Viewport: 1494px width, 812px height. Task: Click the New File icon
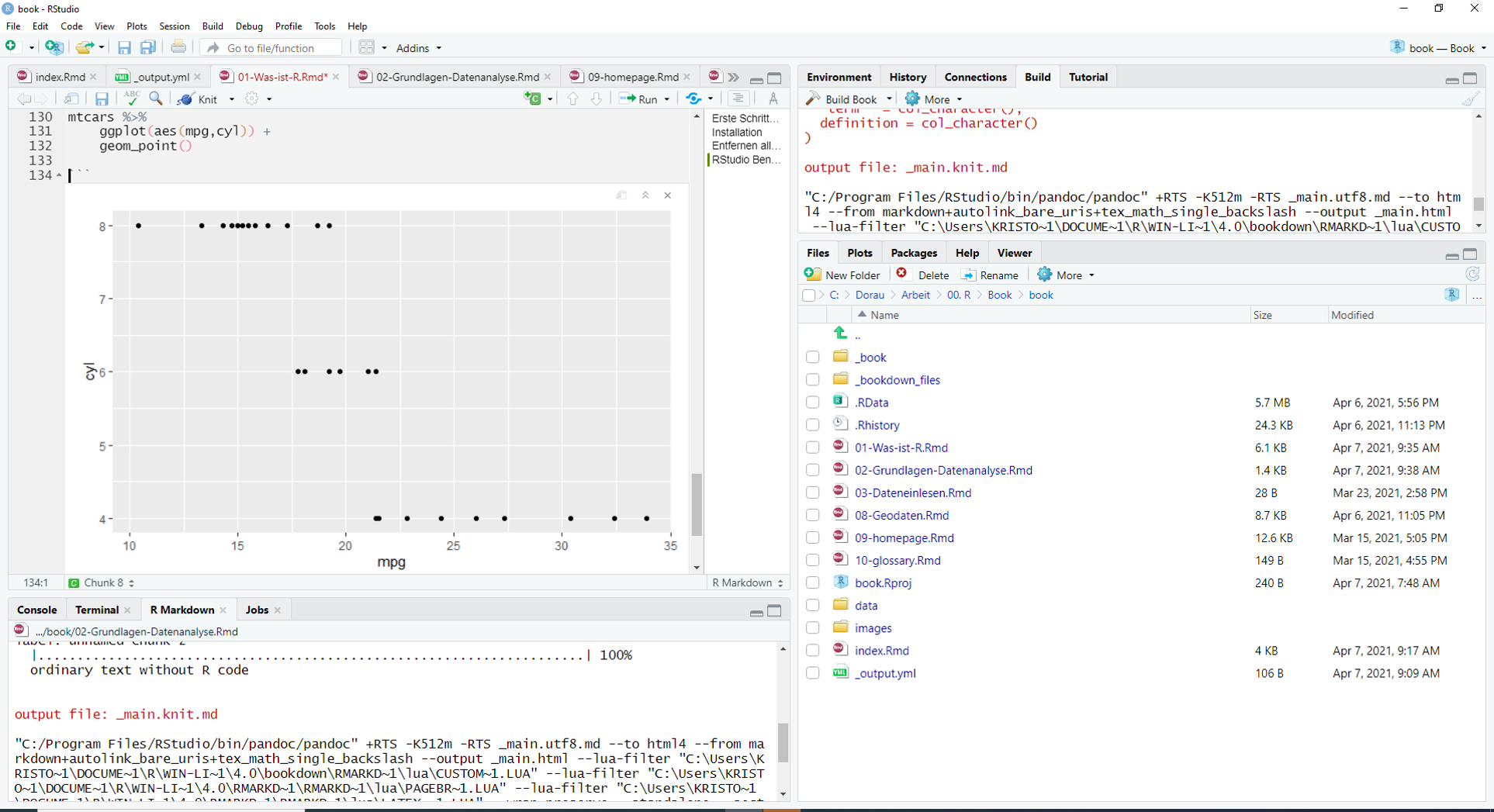[x=12, y=47]
